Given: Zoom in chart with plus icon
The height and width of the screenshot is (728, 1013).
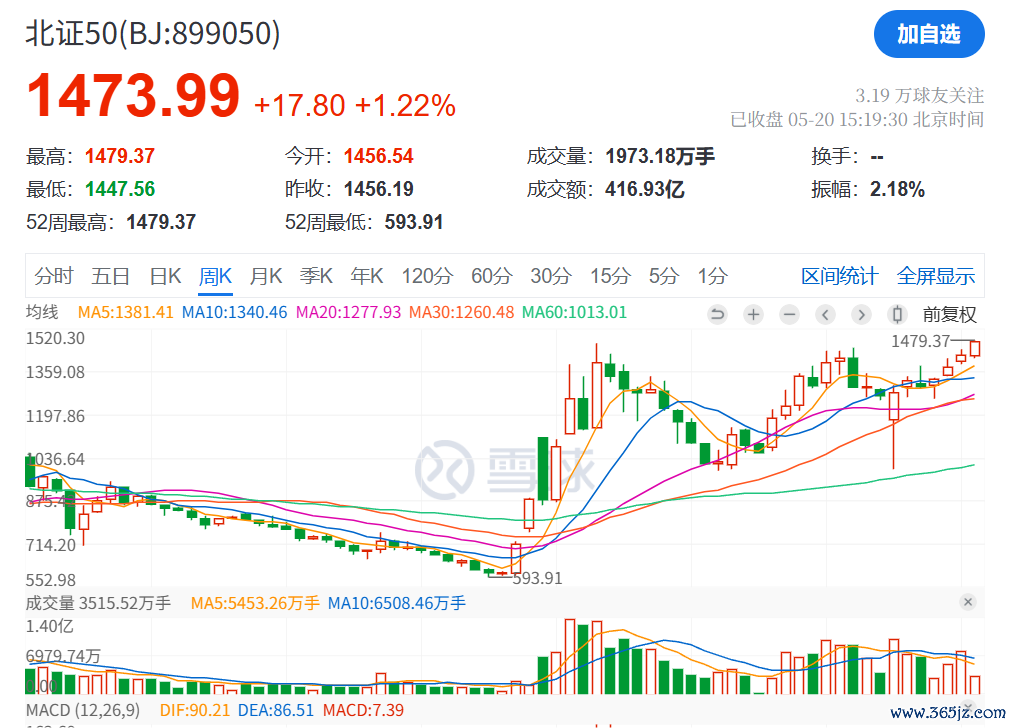Looking at the screenshot, I should coord(753,315).
